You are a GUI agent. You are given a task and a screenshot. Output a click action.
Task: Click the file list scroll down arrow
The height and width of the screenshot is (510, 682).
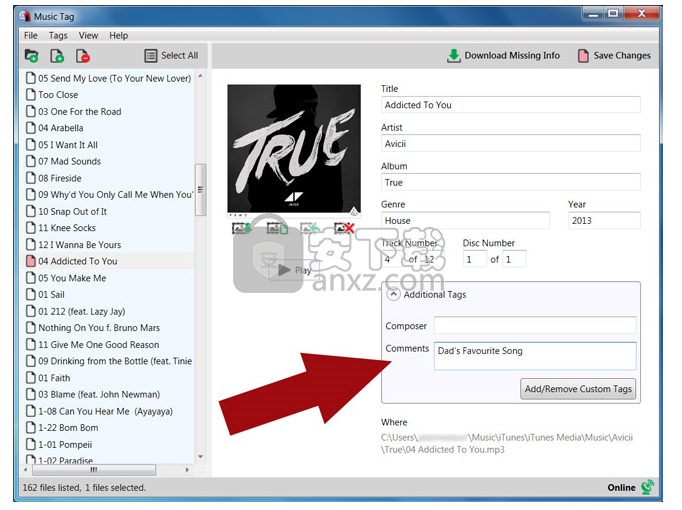pos(200,457)
